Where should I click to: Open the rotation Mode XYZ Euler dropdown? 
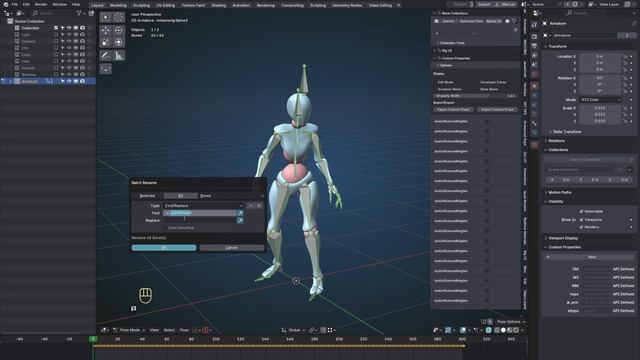600,100
